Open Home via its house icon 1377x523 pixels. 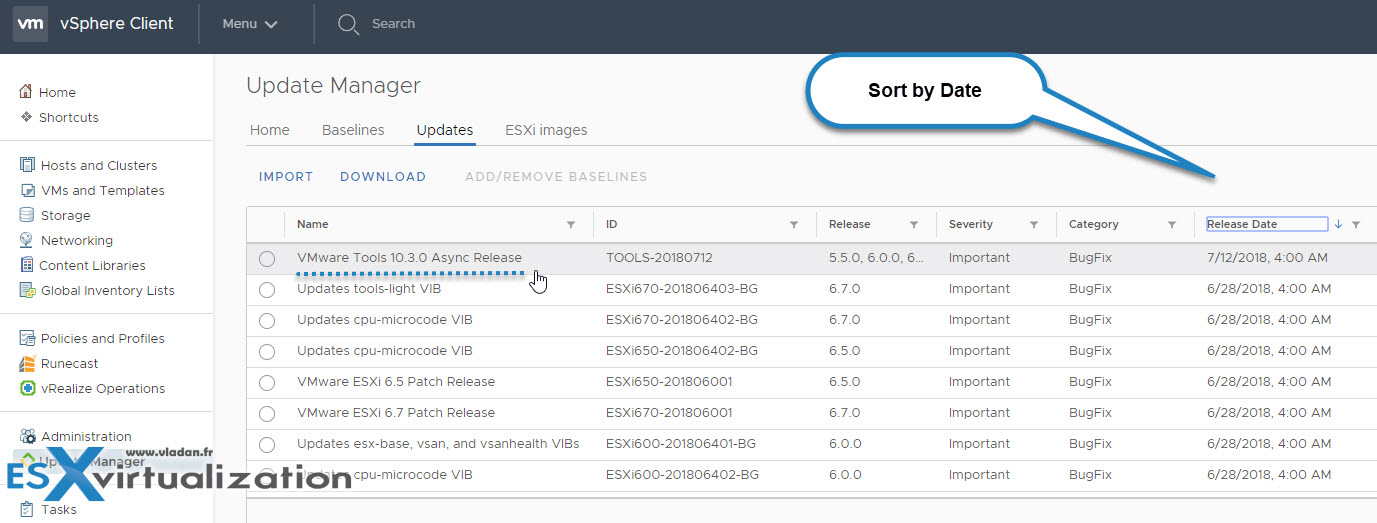tap(27, 92)
